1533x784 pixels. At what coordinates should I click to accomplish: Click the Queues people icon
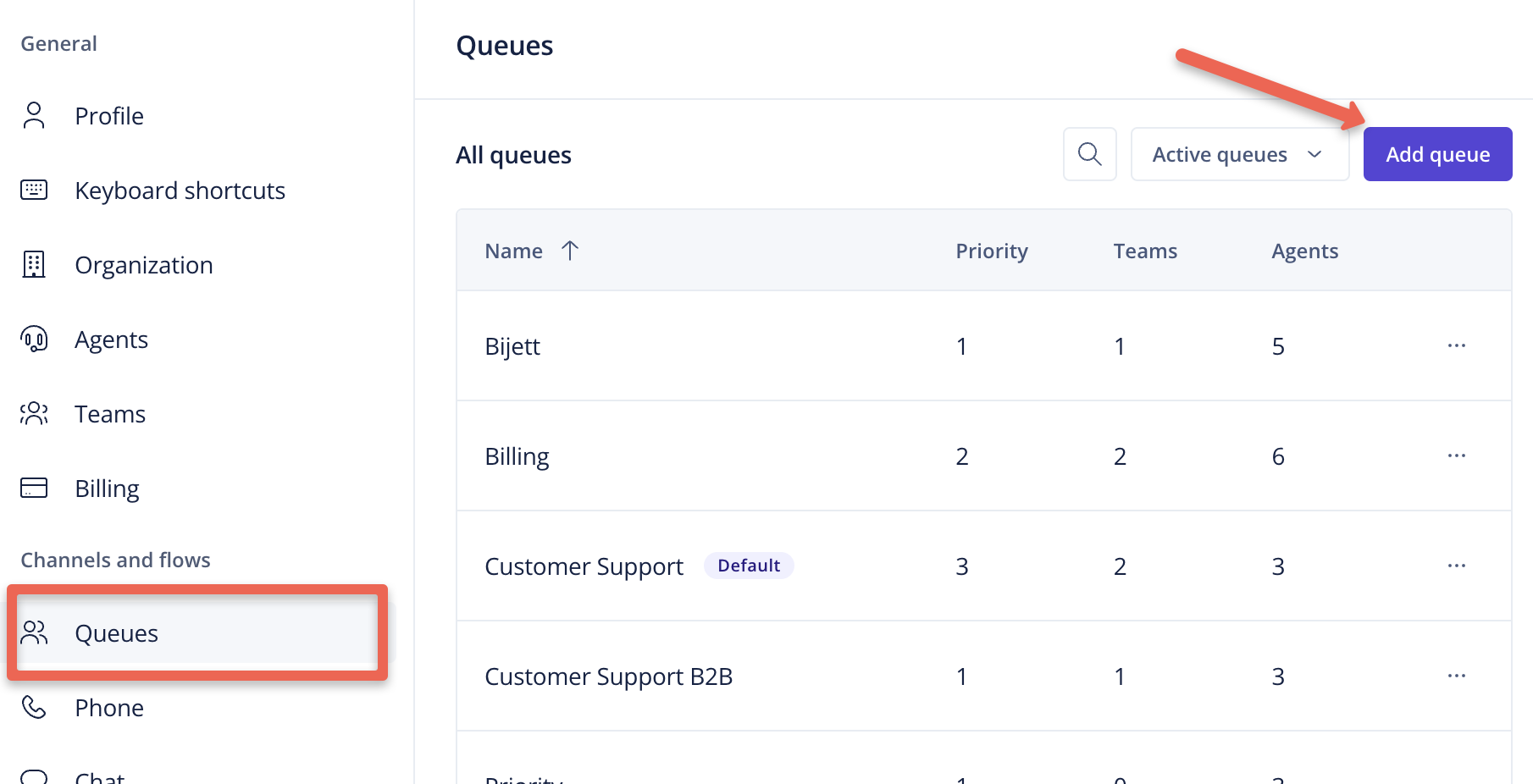(x=34, y=632)
